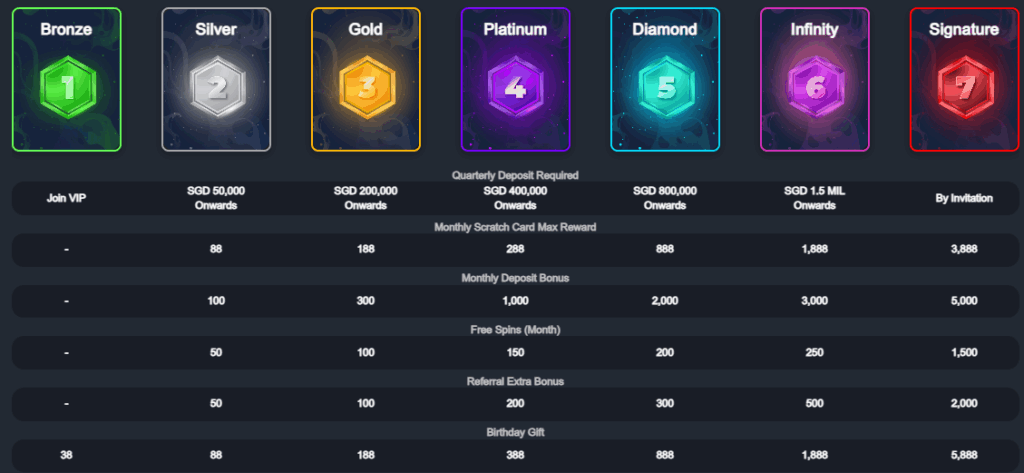1024x473 pixels.
Task: Click the By Invitation text
Action: click(964, 198)
